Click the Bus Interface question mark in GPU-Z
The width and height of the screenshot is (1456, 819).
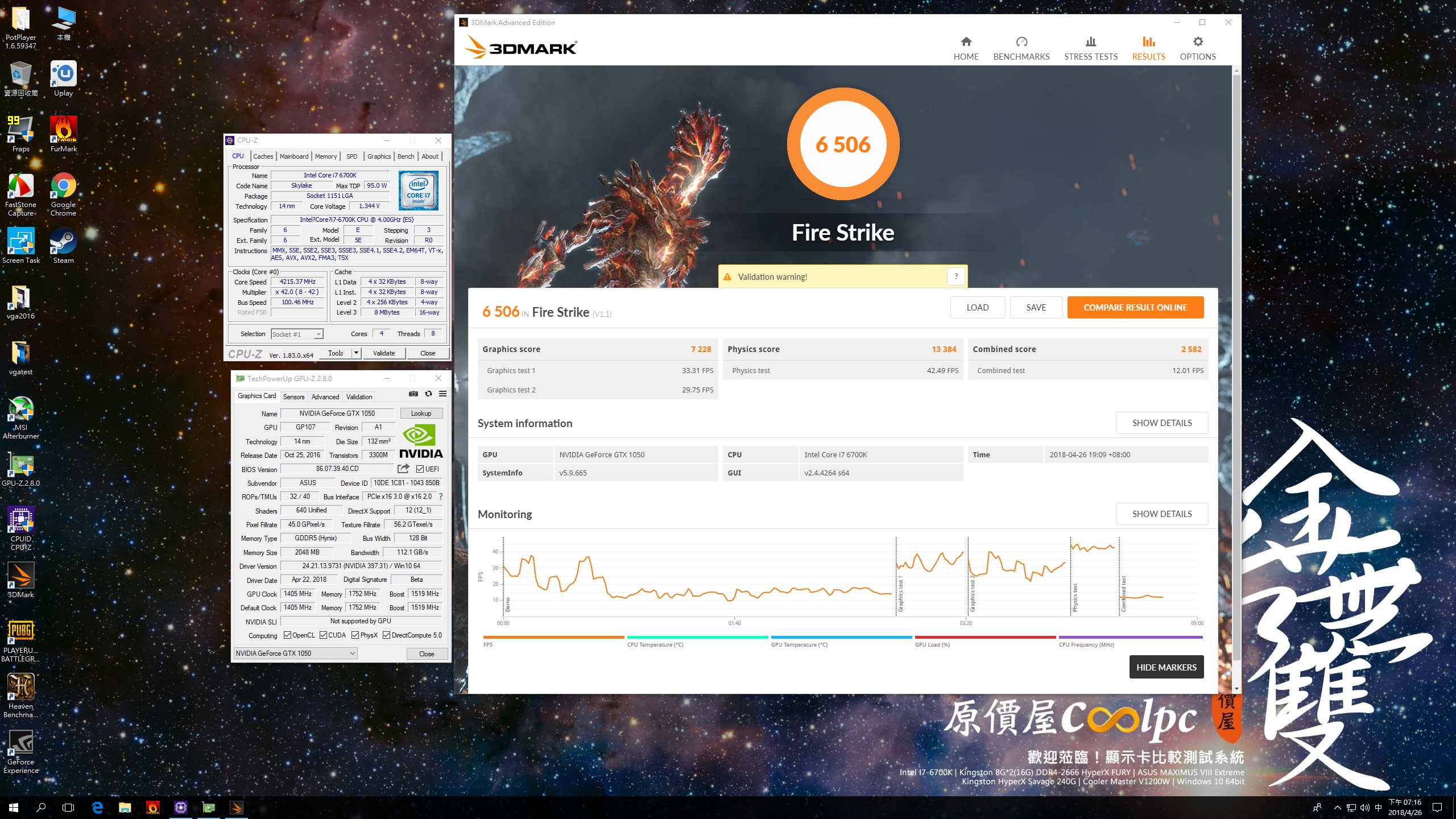(441, 497)
